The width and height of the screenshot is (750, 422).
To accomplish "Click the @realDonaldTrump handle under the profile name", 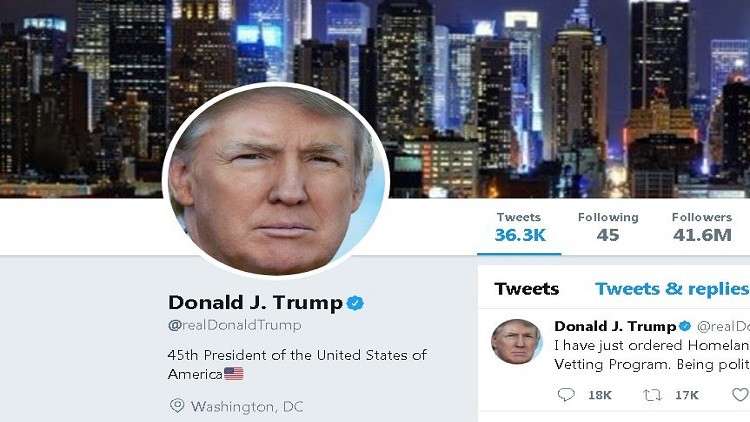I will point(234,325).
